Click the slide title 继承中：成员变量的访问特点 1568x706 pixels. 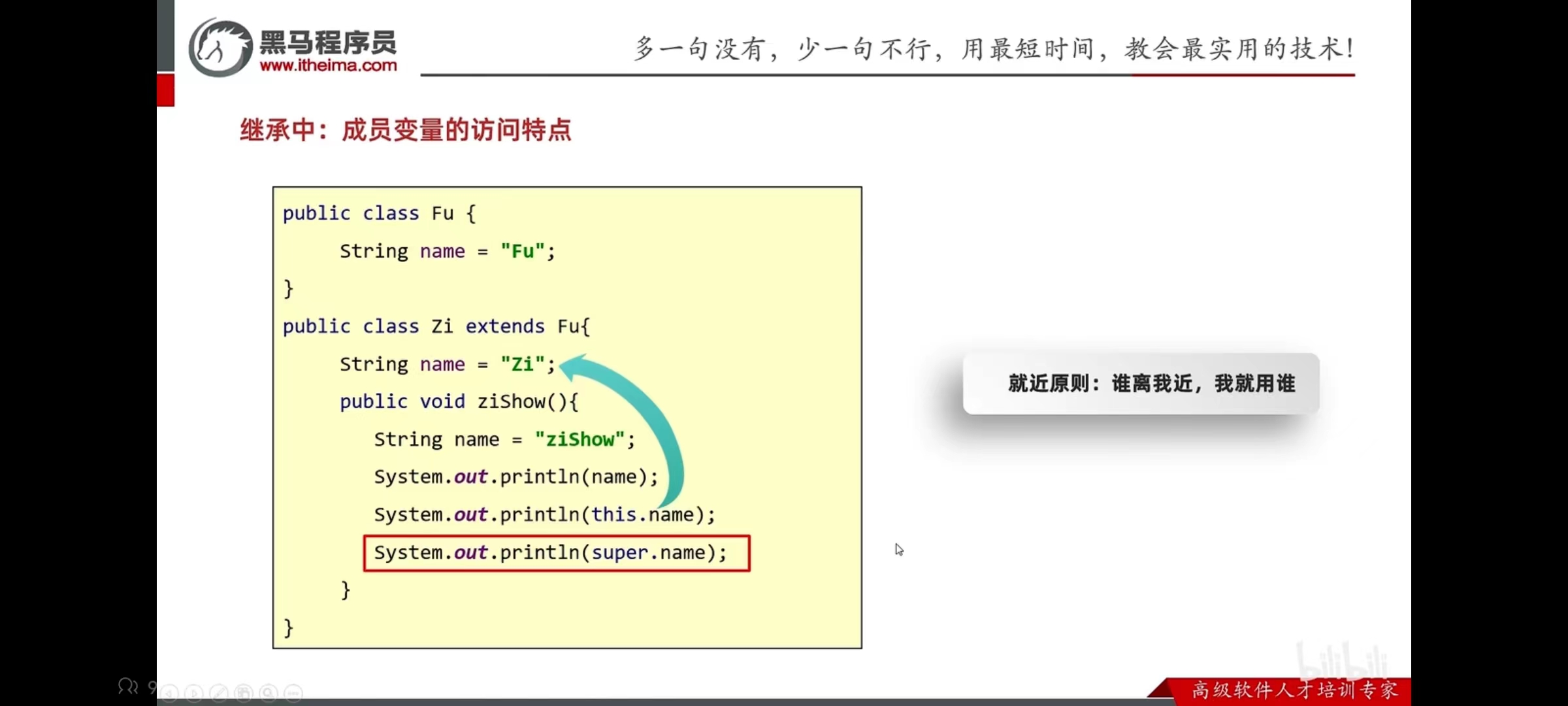[x=405, y=130]
